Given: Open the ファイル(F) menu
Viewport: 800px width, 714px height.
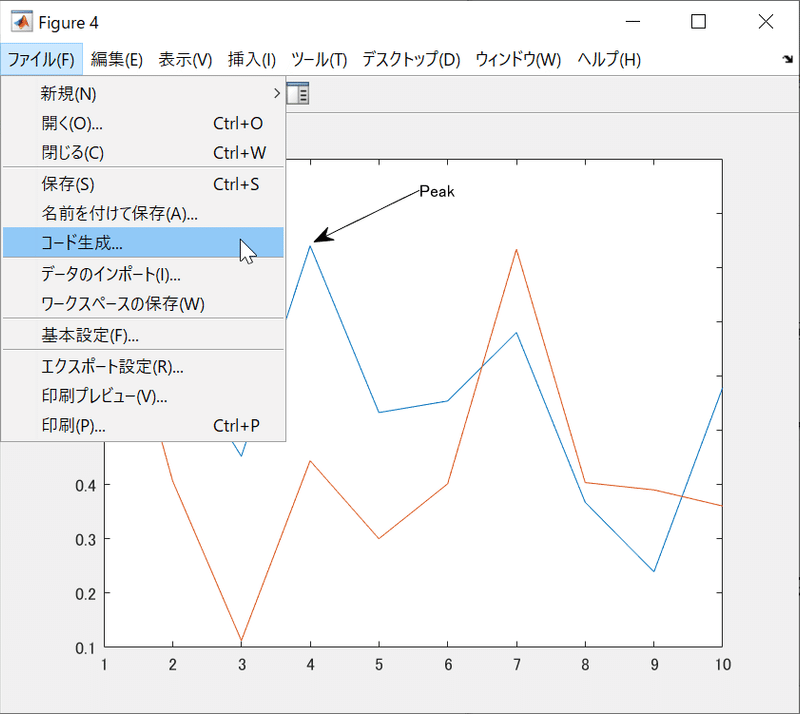Looking at the screenshot, I should pyautogui.click(x=41, y=60).
